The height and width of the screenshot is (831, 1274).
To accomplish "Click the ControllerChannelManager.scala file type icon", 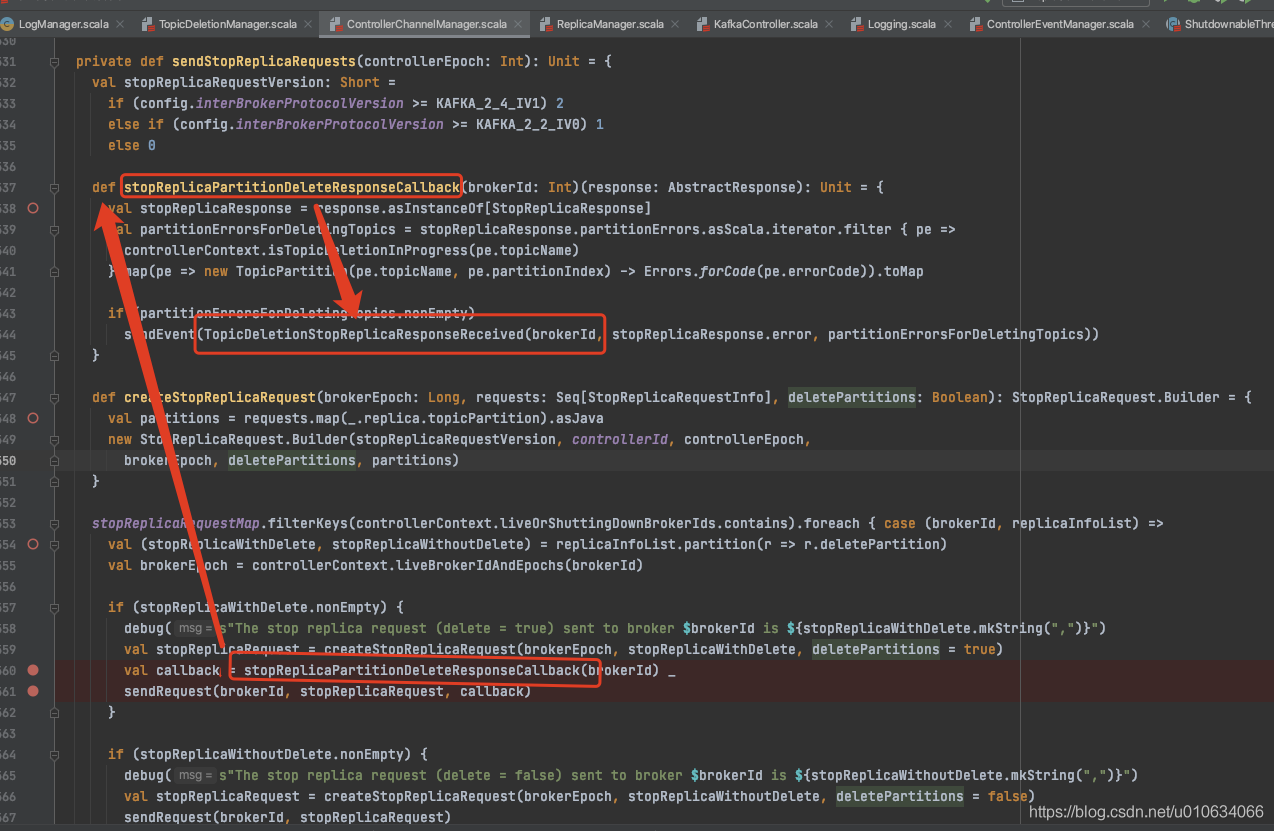I will coord(334,24).
